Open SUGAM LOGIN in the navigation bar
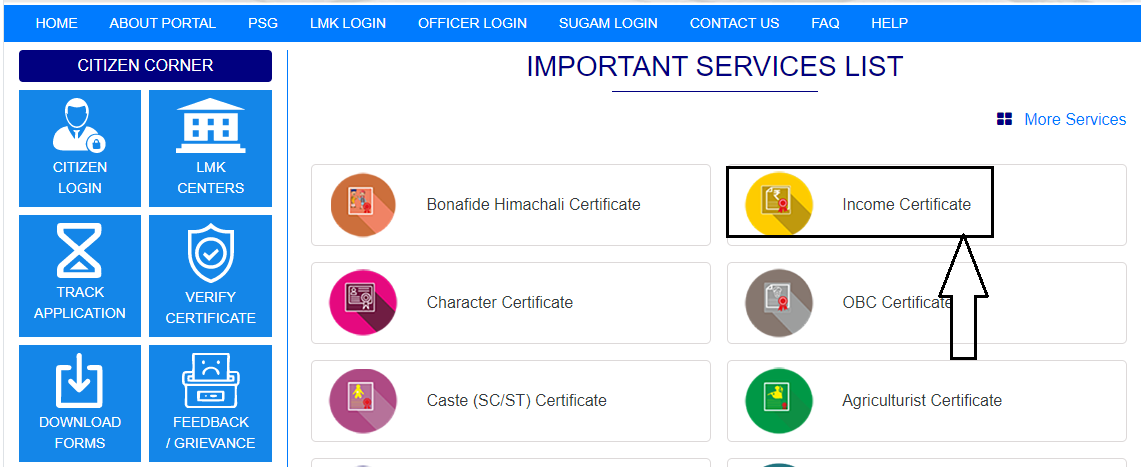 (608, 23)
